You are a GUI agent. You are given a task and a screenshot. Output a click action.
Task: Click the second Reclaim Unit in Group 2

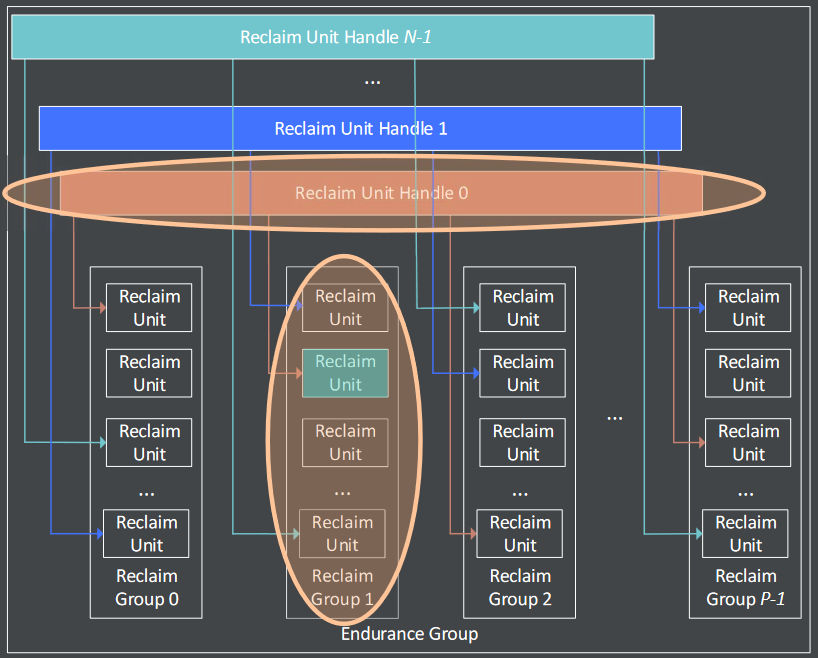click(522, 373)
